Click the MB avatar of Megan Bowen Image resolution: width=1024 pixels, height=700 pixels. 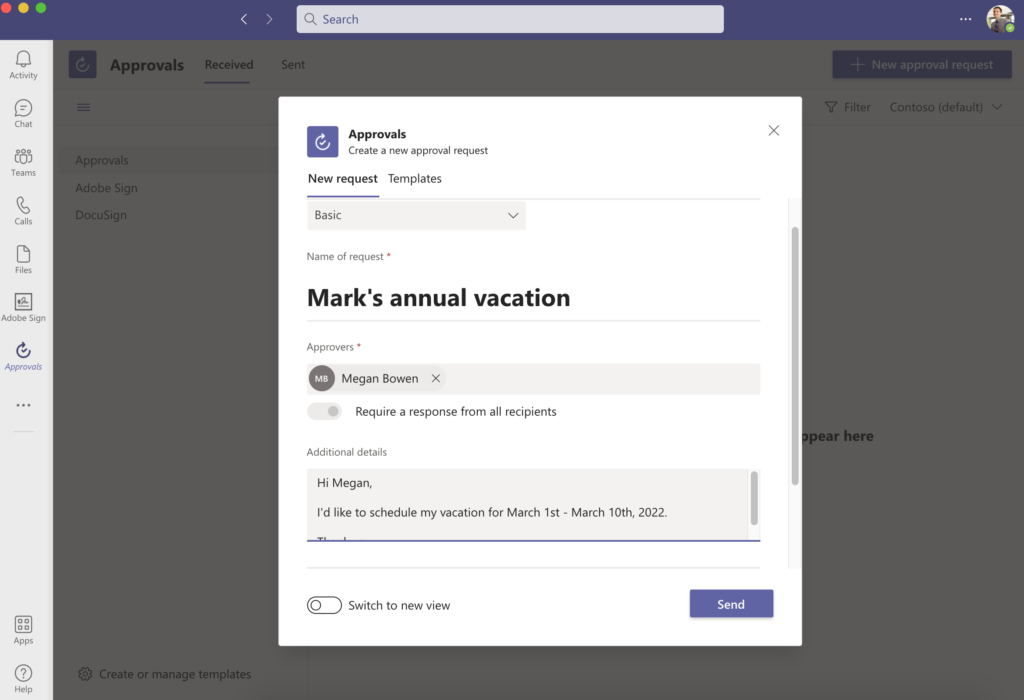(321, 378)
